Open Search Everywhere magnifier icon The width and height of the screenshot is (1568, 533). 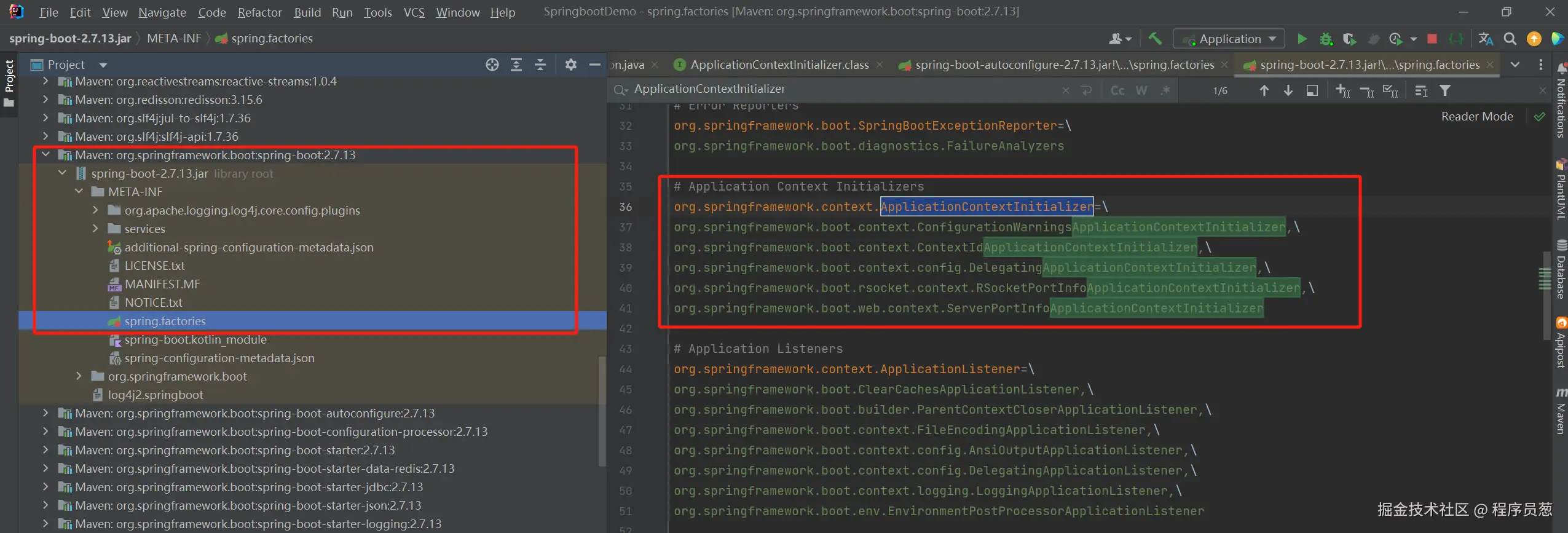tap(1510, 39)
